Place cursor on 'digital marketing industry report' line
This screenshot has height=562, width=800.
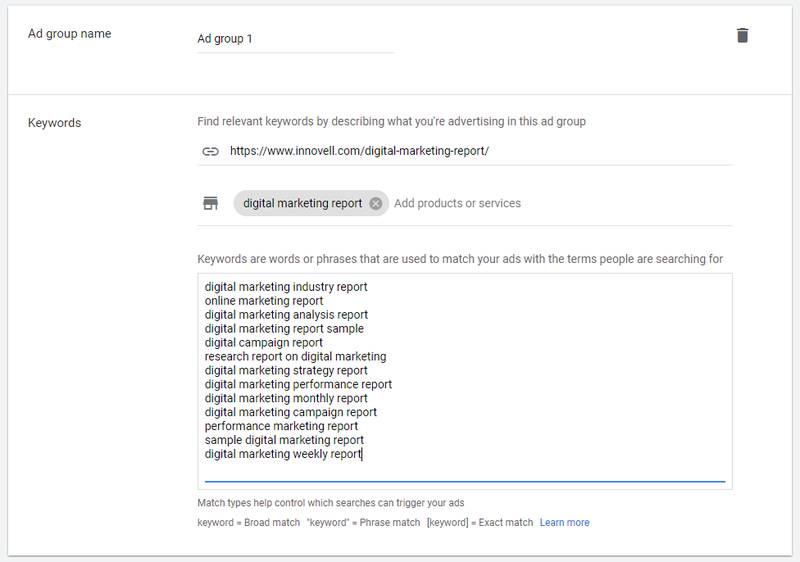click(x=286, y=287)
